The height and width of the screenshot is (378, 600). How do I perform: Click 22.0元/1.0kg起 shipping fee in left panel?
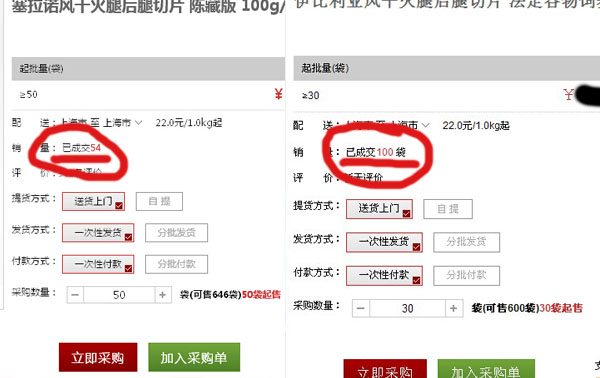pyautogui.click(x=189, y=123)
